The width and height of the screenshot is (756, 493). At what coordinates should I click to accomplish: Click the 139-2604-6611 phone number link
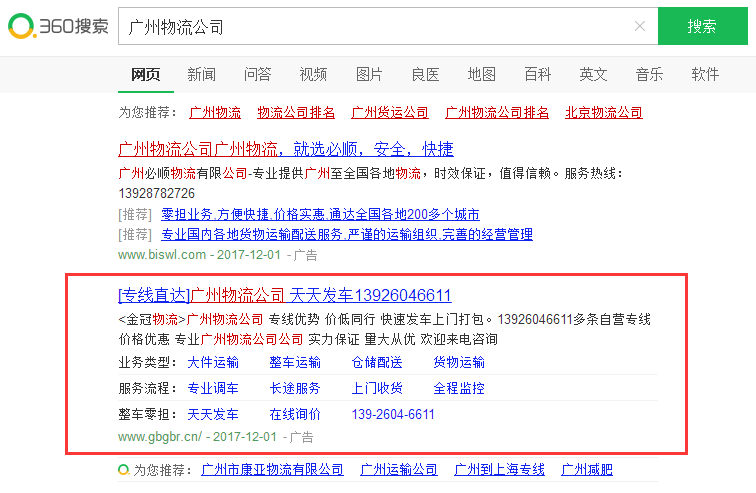coord(393,414)
